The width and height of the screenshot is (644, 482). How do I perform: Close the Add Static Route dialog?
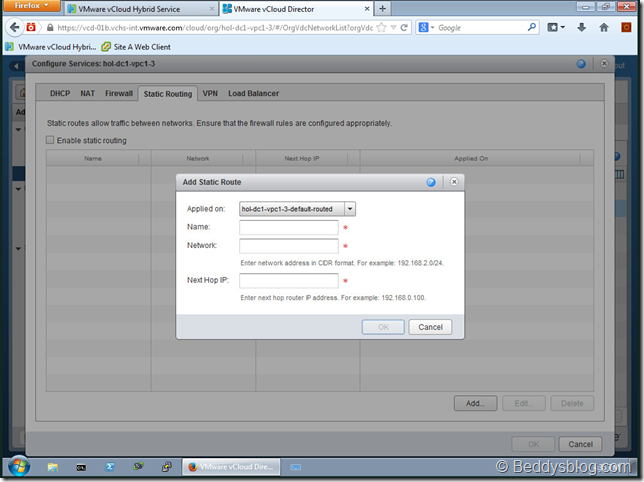[x=454, y=182]
